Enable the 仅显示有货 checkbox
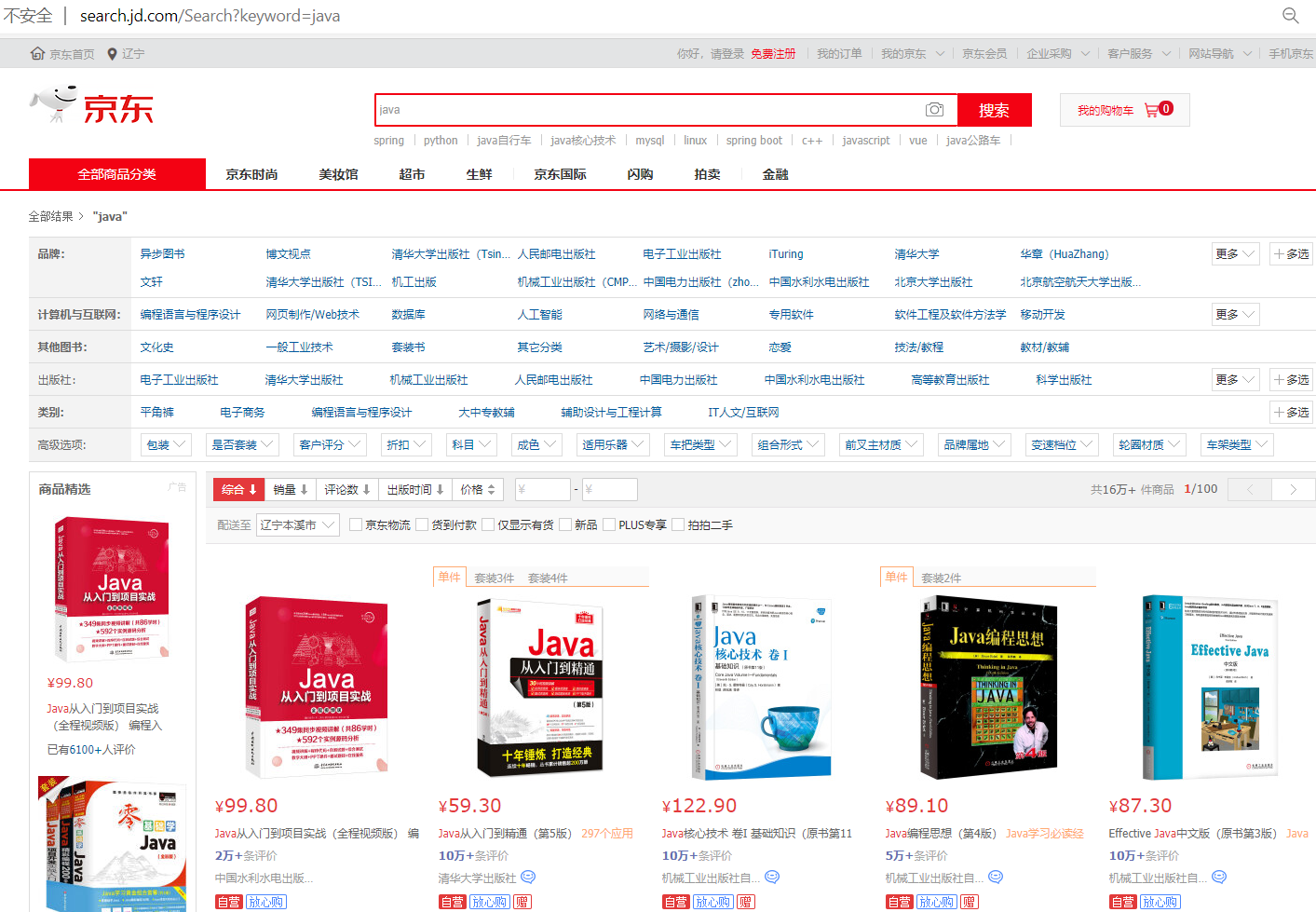 (487, 524)
